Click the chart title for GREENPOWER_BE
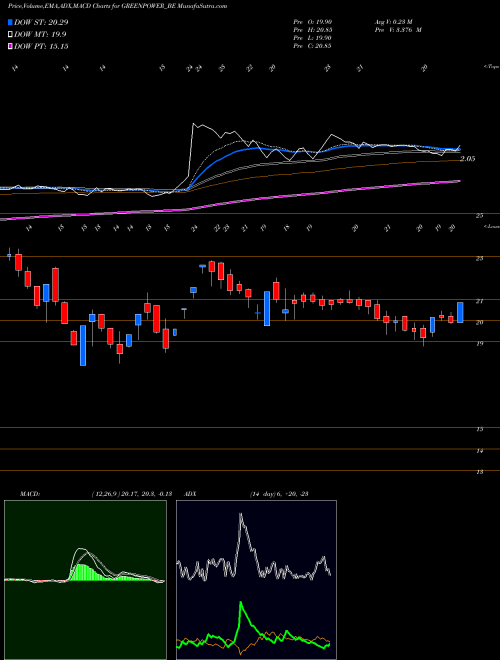The width and height of the screenshot is (500, 660). [117, 6]
